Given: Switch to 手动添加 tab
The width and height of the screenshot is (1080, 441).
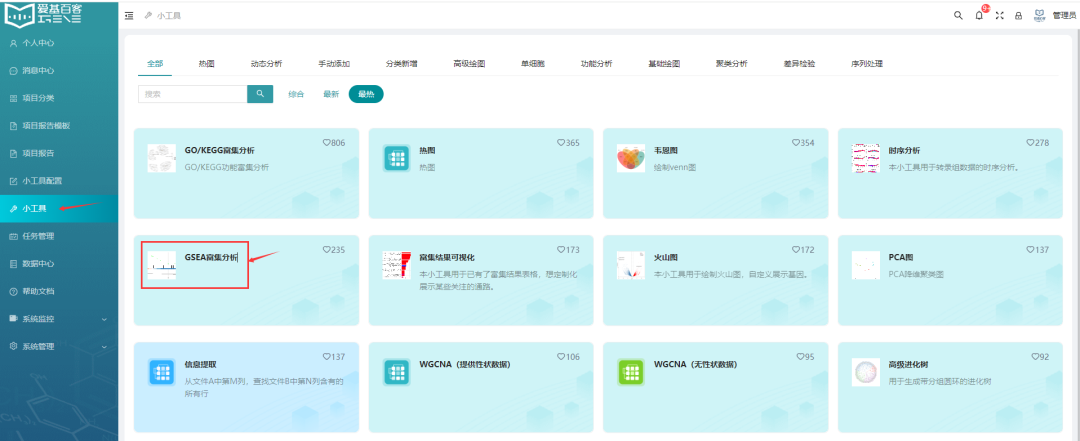Looking at the screenshot, I should [x=334, y=63].
